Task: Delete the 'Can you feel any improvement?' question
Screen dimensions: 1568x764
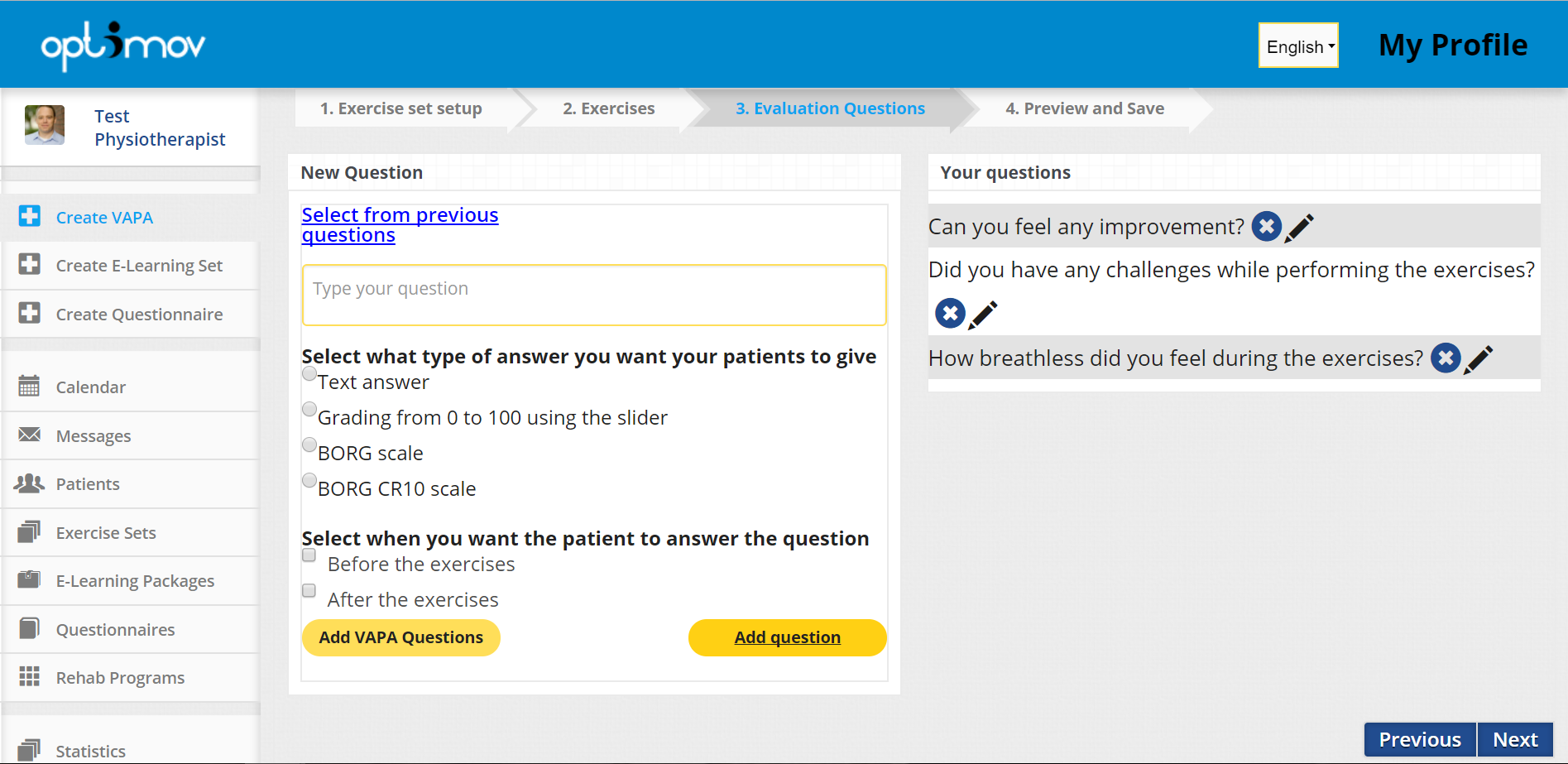Action: 1266,226
